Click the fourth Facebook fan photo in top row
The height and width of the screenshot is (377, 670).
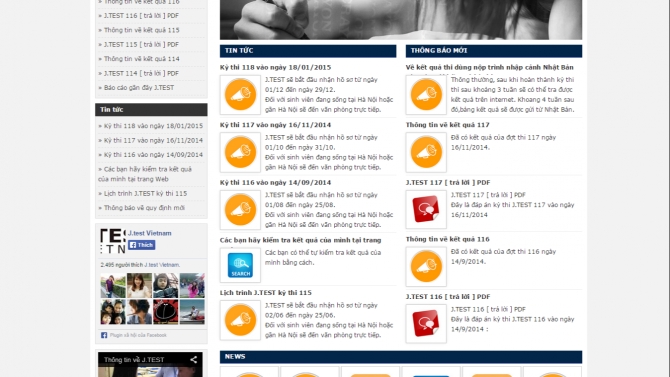(x=192, y=286)
